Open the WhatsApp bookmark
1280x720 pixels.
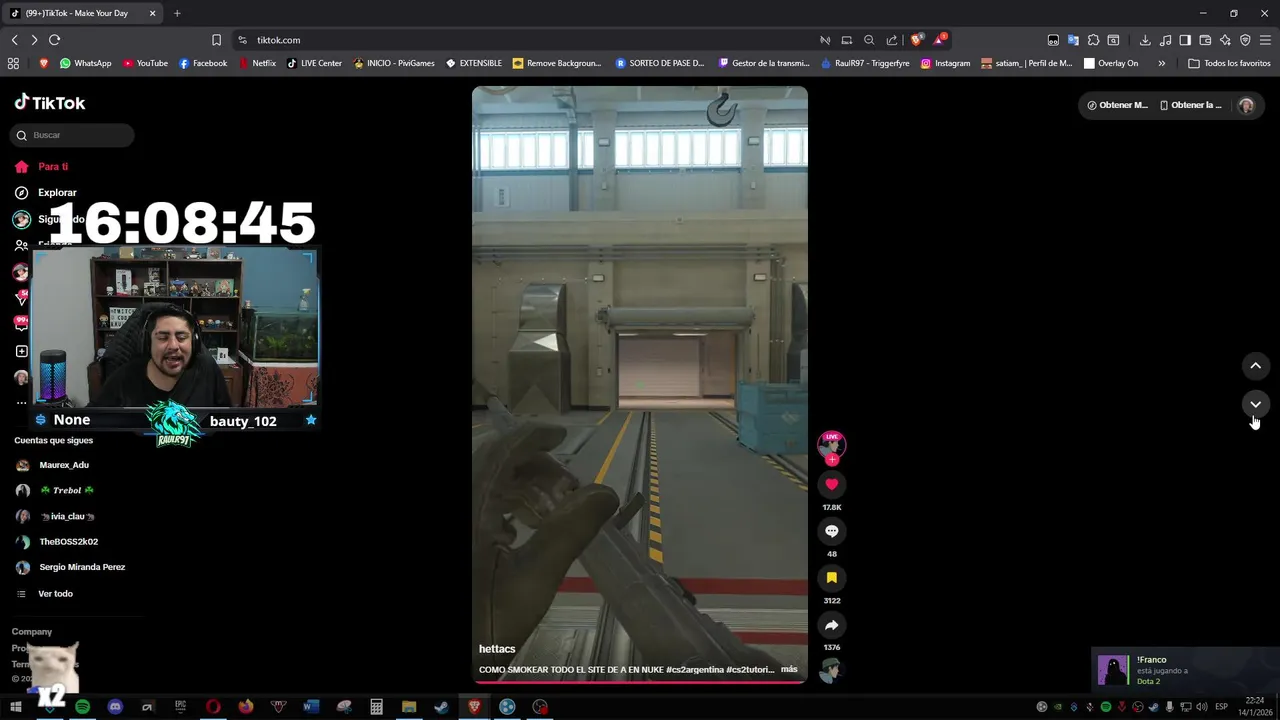85,63
